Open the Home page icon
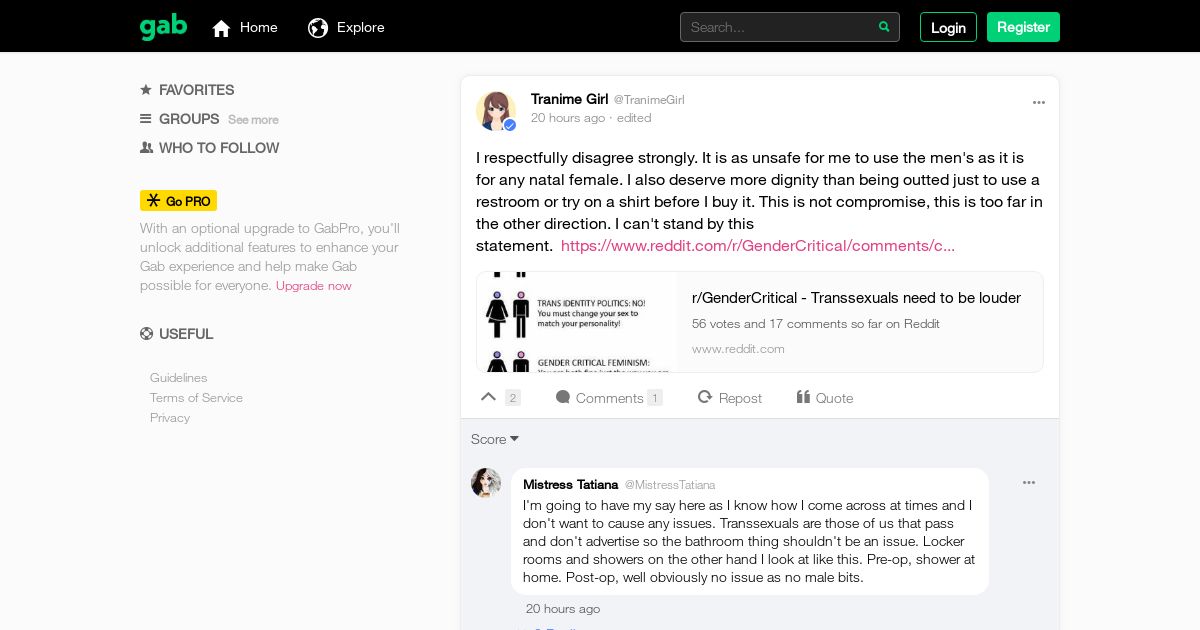Image resolution: width=1200 pixels, height=630 pixels. (x=221, y=28)
